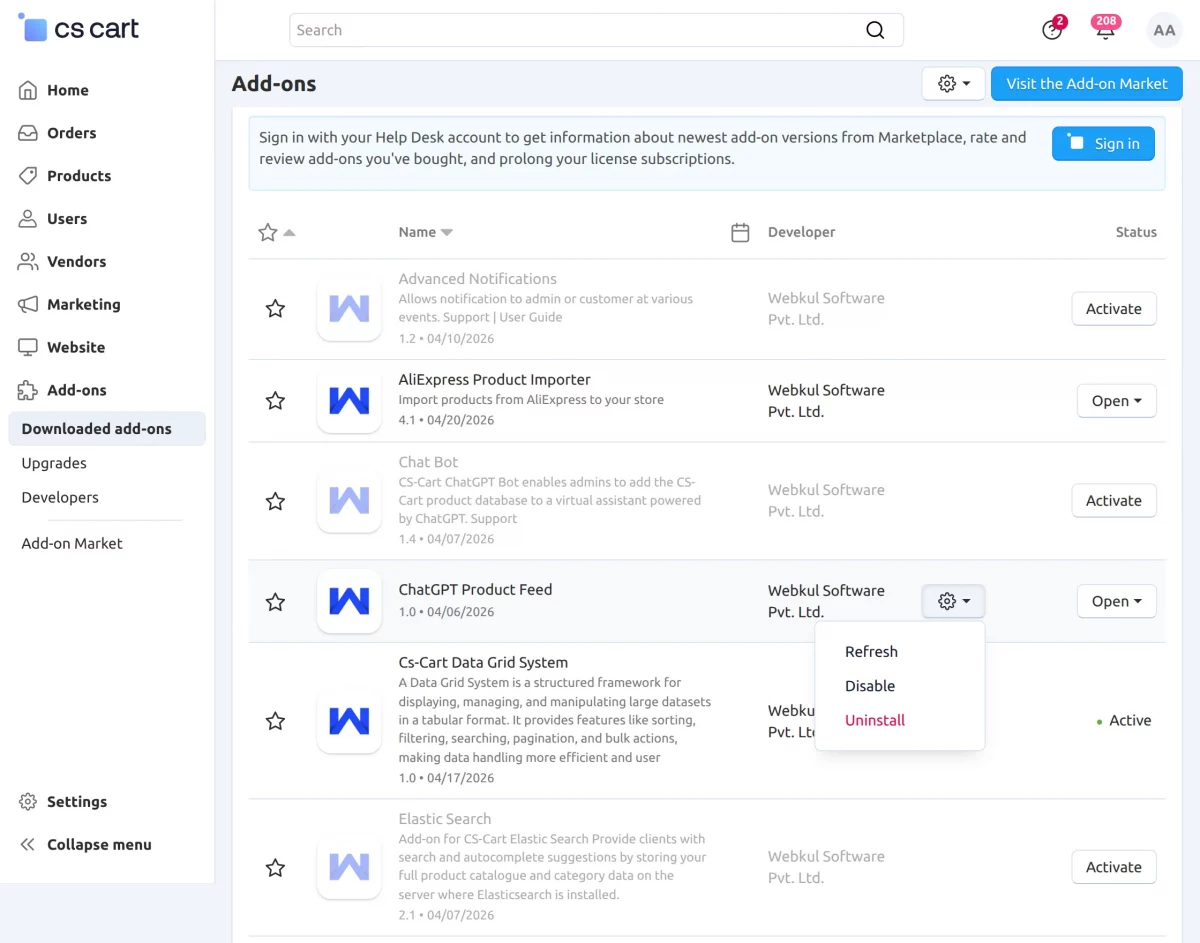This screenshot has width=1200, height=943.
Task: Click the Sign in button
Action: (1103, 144)
